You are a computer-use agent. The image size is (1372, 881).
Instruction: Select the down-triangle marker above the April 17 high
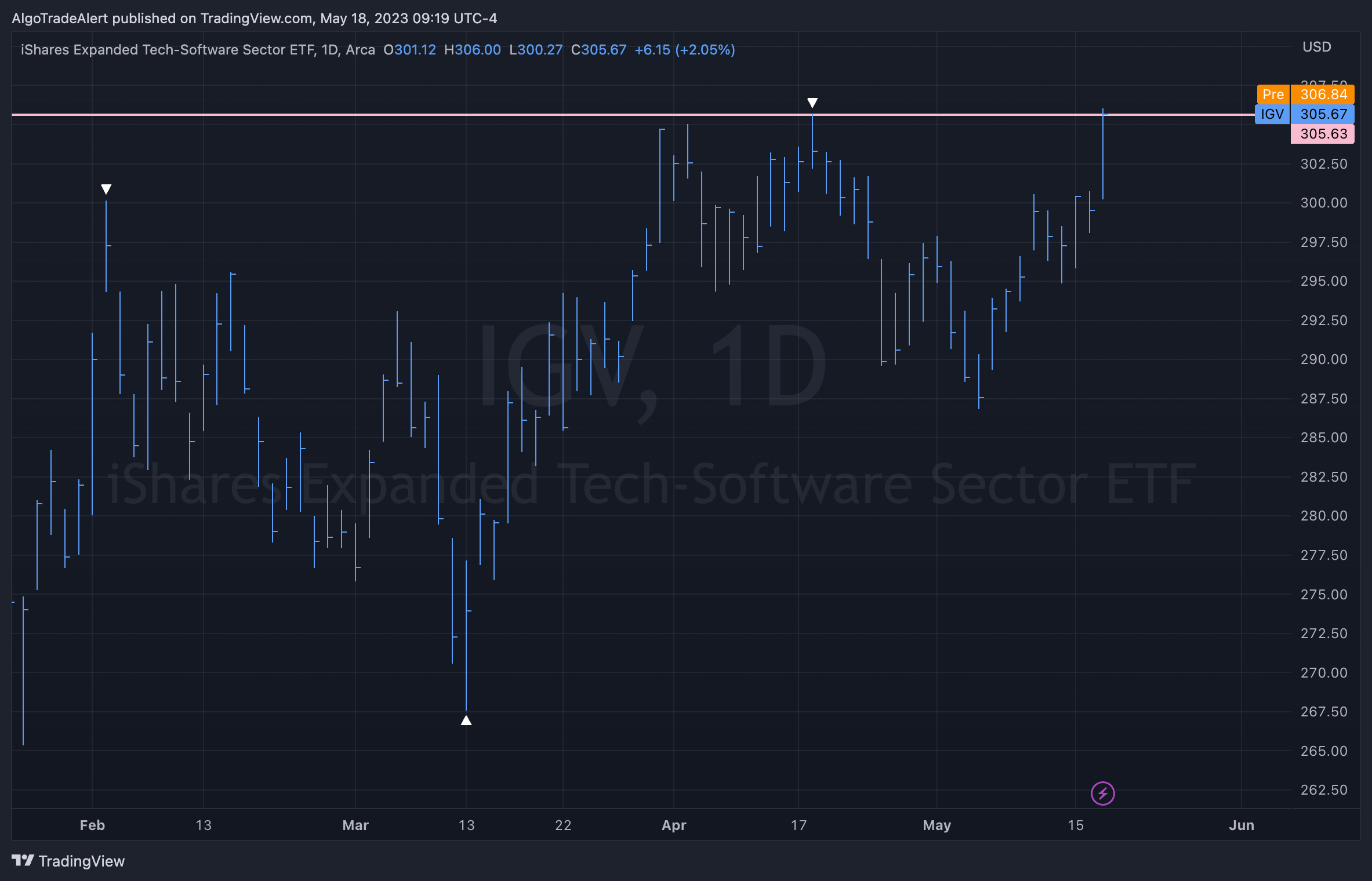click(812, 103)
